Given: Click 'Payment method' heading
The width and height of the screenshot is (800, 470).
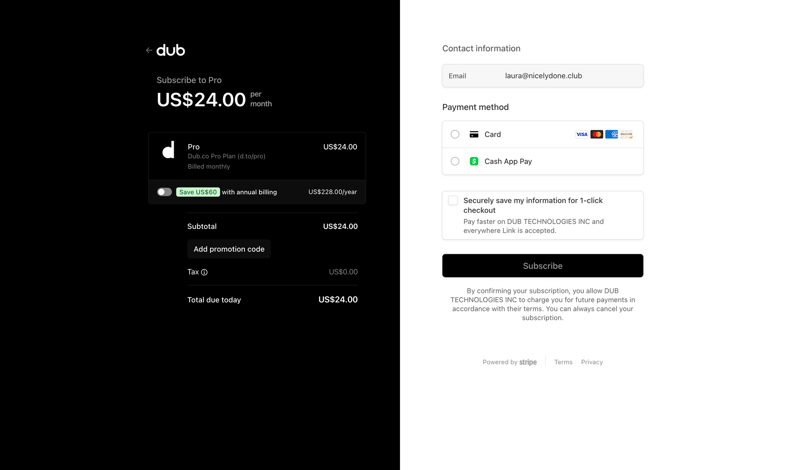Looking at the screenshot, I should (476, 107).
